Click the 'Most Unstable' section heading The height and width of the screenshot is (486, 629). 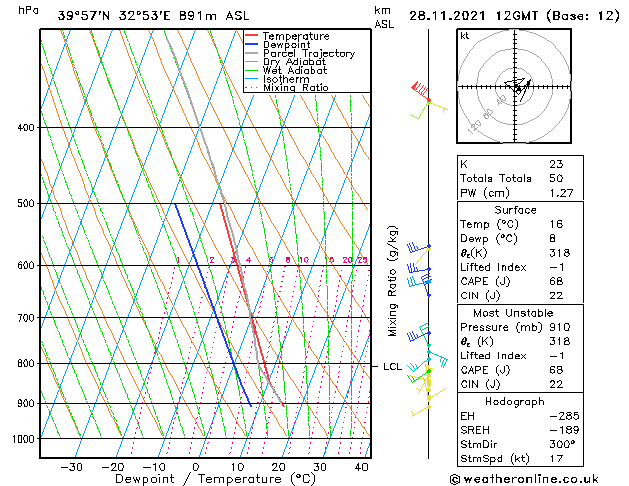coord(513,313)
